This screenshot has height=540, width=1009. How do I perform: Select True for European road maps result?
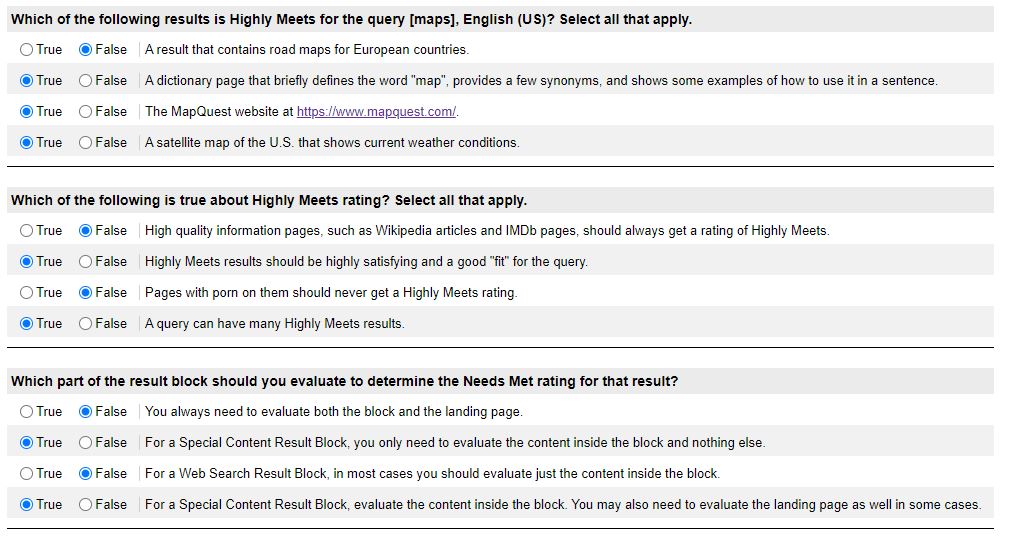[26, 50]
